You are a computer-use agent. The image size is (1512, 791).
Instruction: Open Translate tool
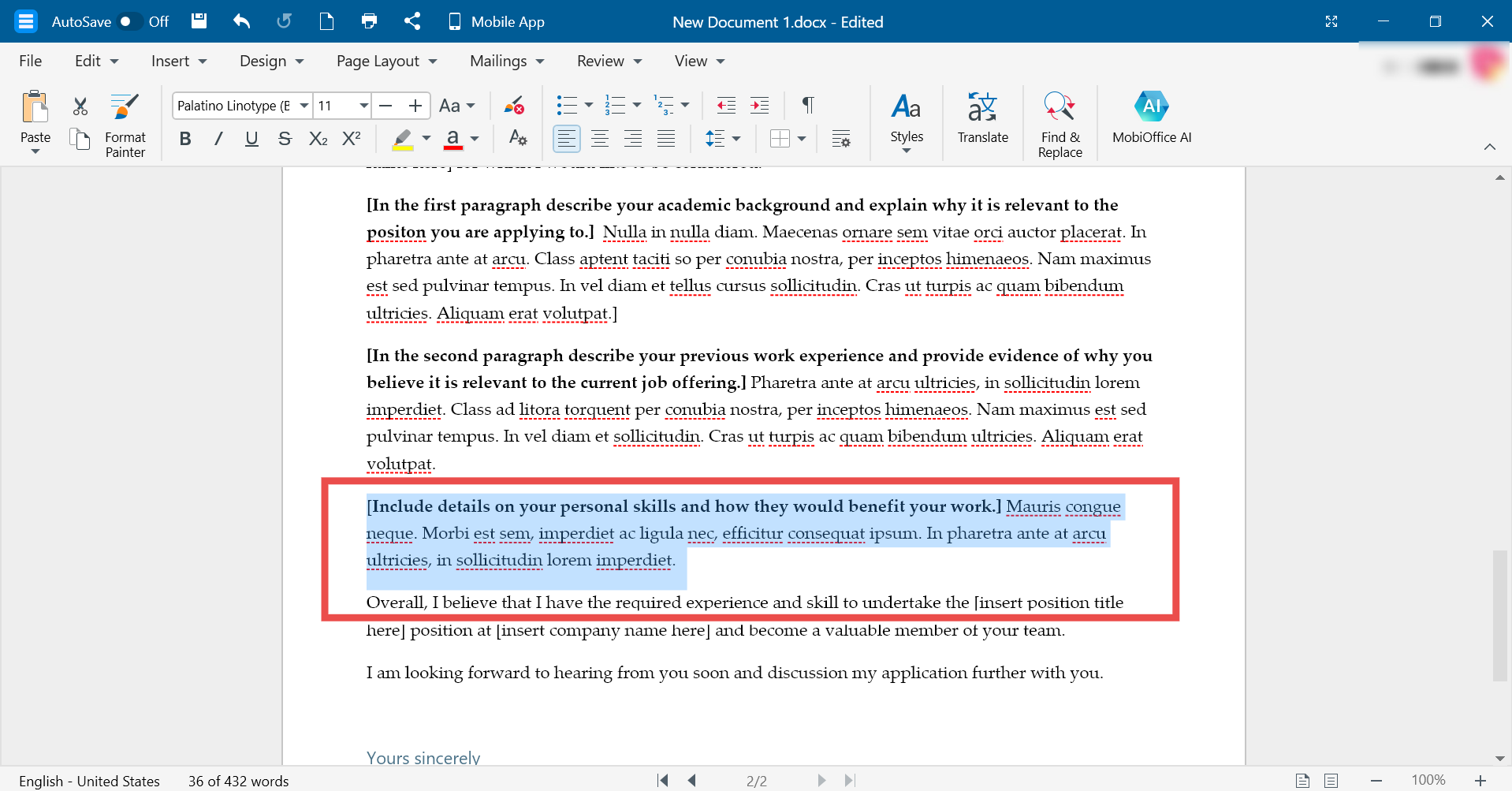coord(983,118)
